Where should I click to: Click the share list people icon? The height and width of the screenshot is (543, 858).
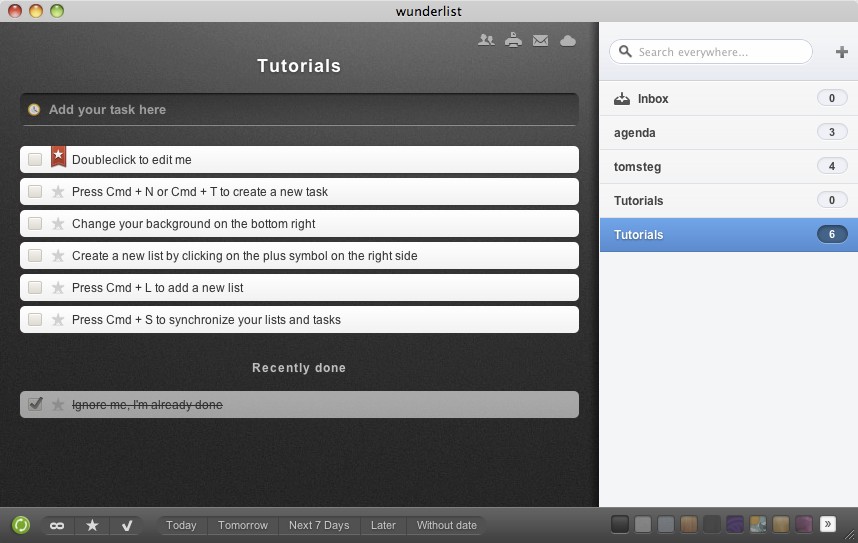486,41
